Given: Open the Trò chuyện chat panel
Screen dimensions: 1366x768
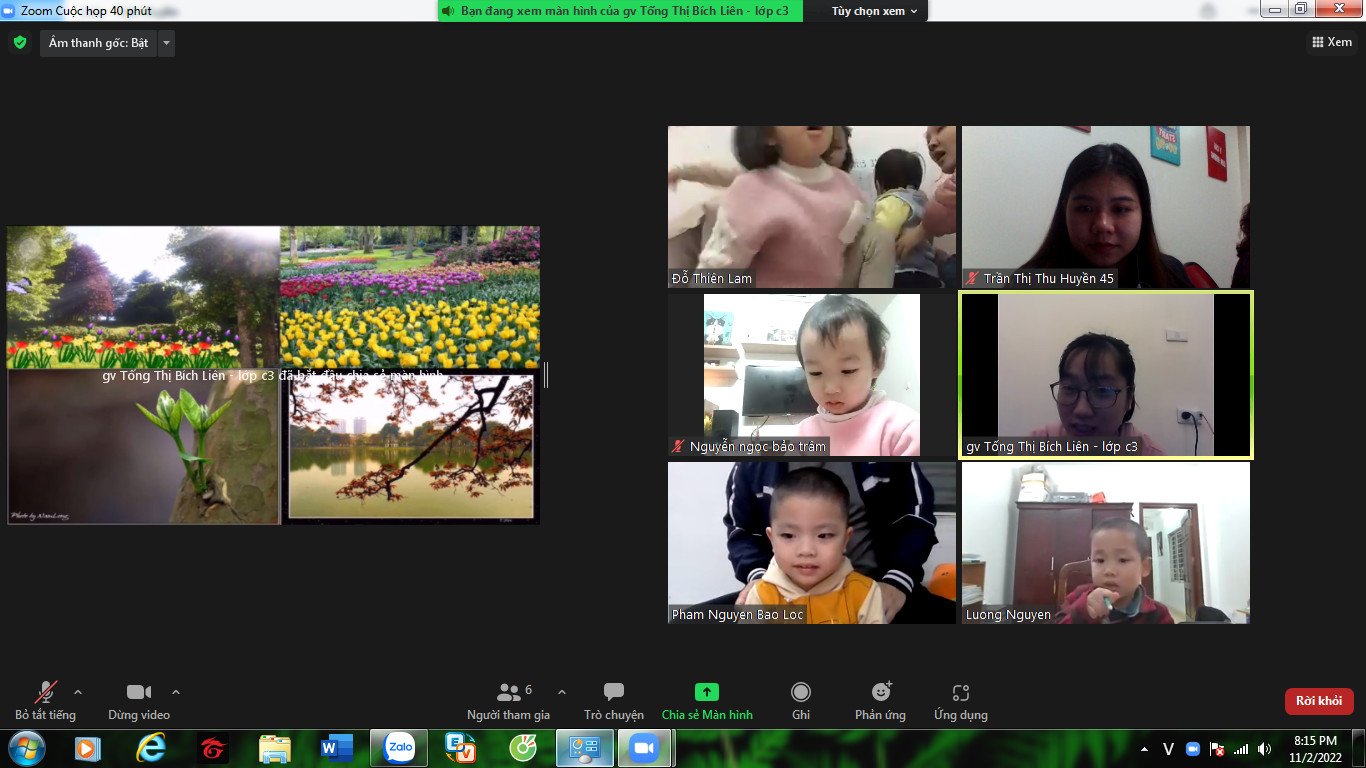Looking at the screenshot, I should (614, 700).
